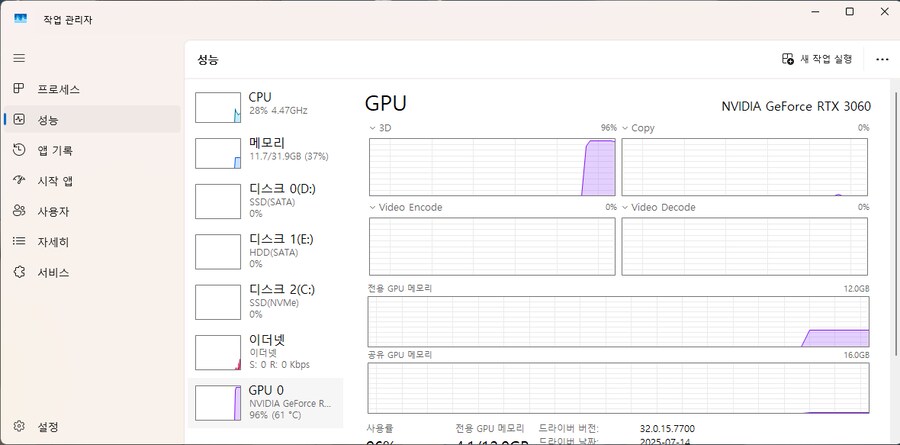Image resolution: width=900 pixels, height=445 pixels.
Task: Select the Ethernet mini graph thumbnail
Action: coord(218,353)
